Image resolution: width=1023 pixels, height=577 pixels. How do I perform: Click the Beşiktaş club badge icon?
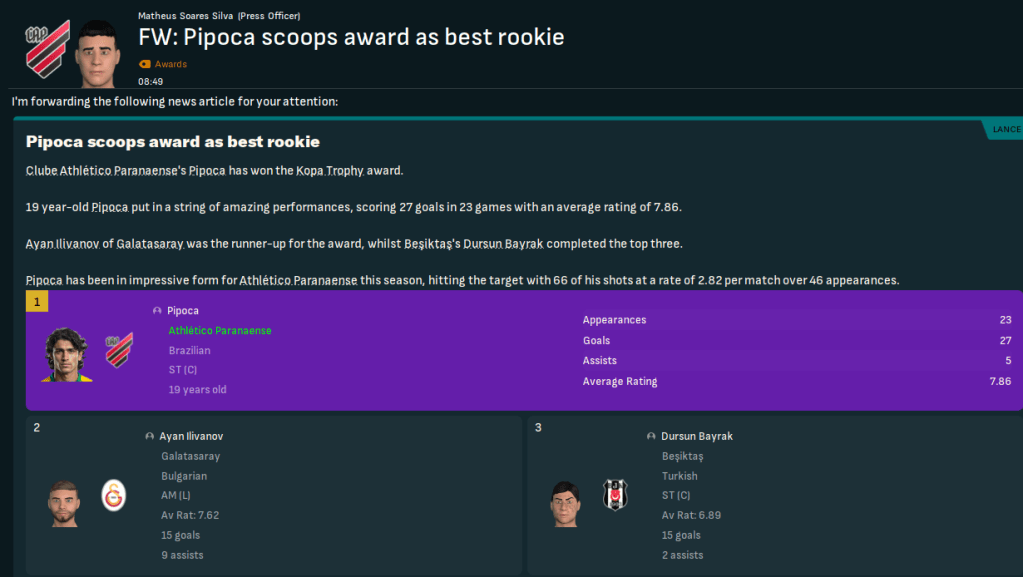coord(615,495)
